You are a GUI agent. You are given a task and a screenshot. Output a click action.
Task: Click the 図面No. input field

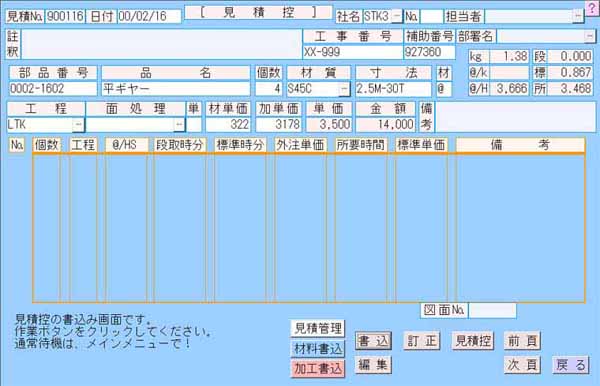tap(492, 310)
